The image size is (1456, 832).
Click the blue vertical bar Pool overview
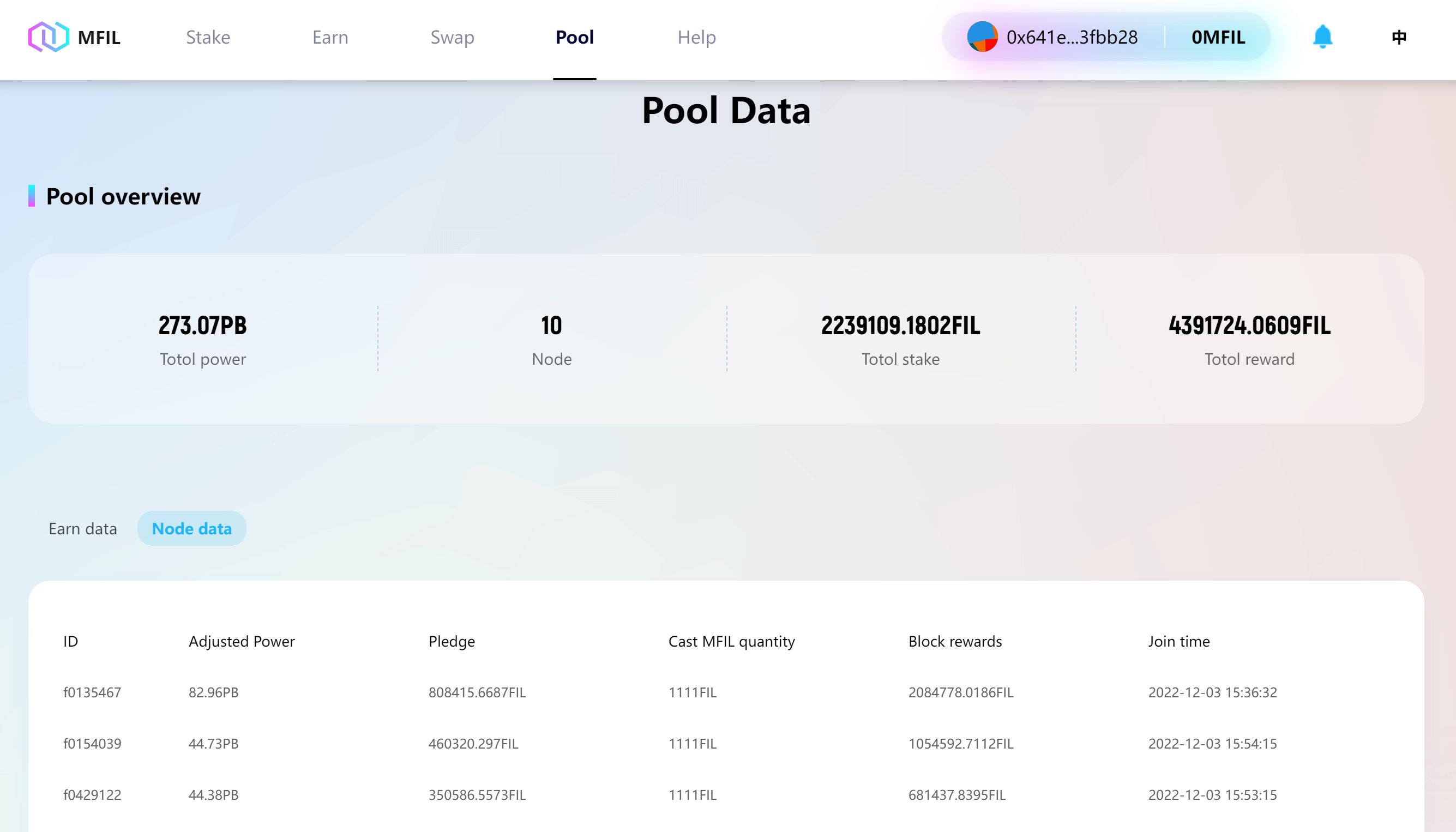tap(32, 196)
